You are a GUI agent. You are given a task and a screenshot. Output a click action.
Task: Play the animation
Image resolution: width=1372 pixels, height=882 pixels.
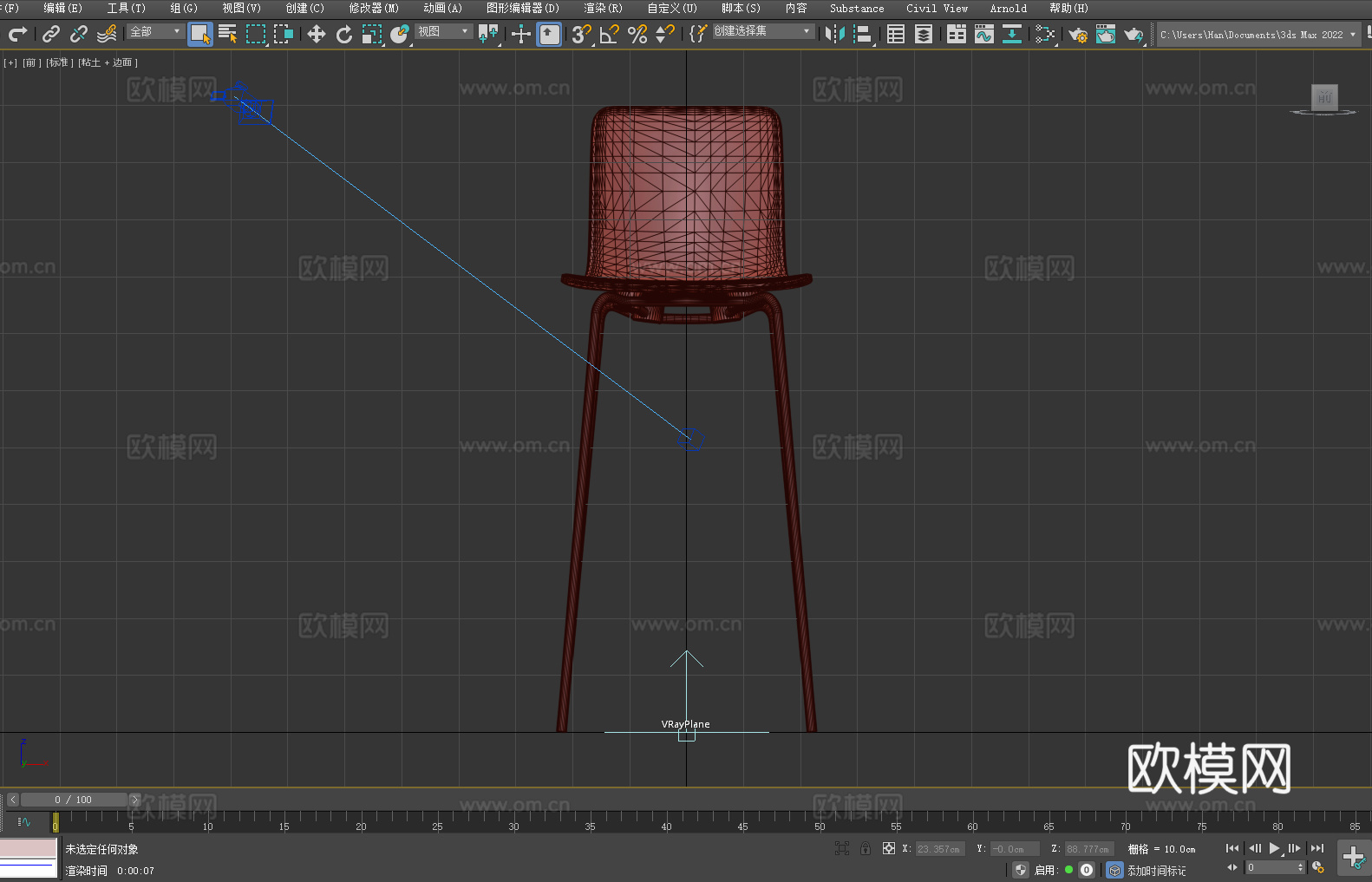[1274, 848]
